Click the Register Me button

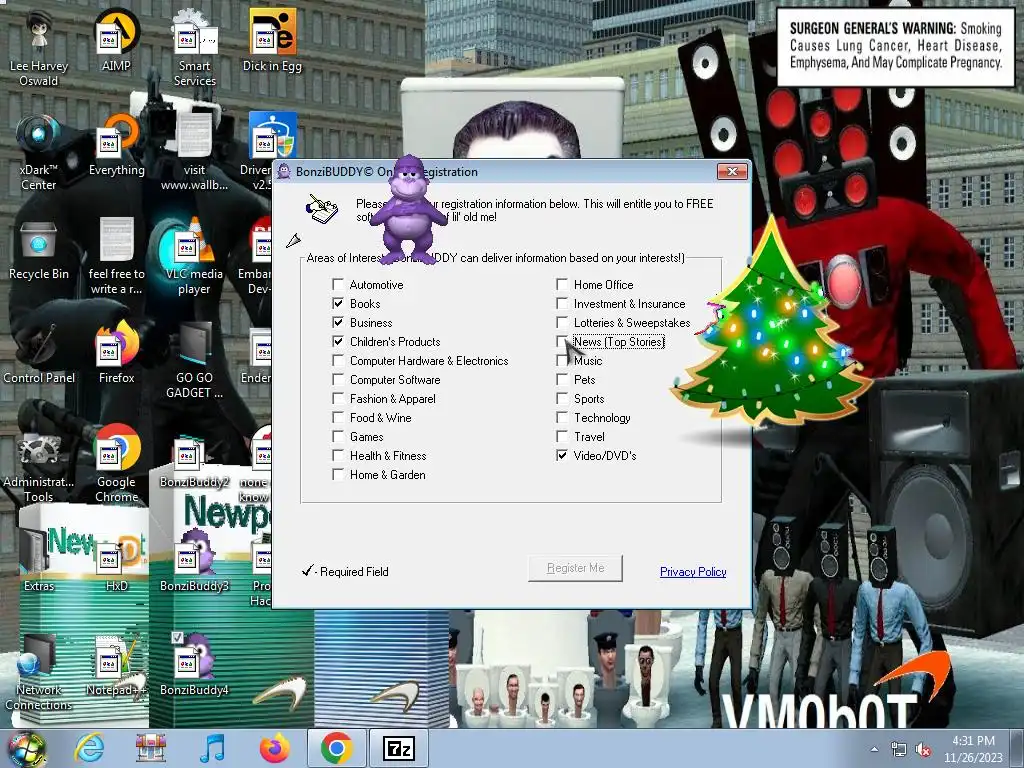pos(575,568)
